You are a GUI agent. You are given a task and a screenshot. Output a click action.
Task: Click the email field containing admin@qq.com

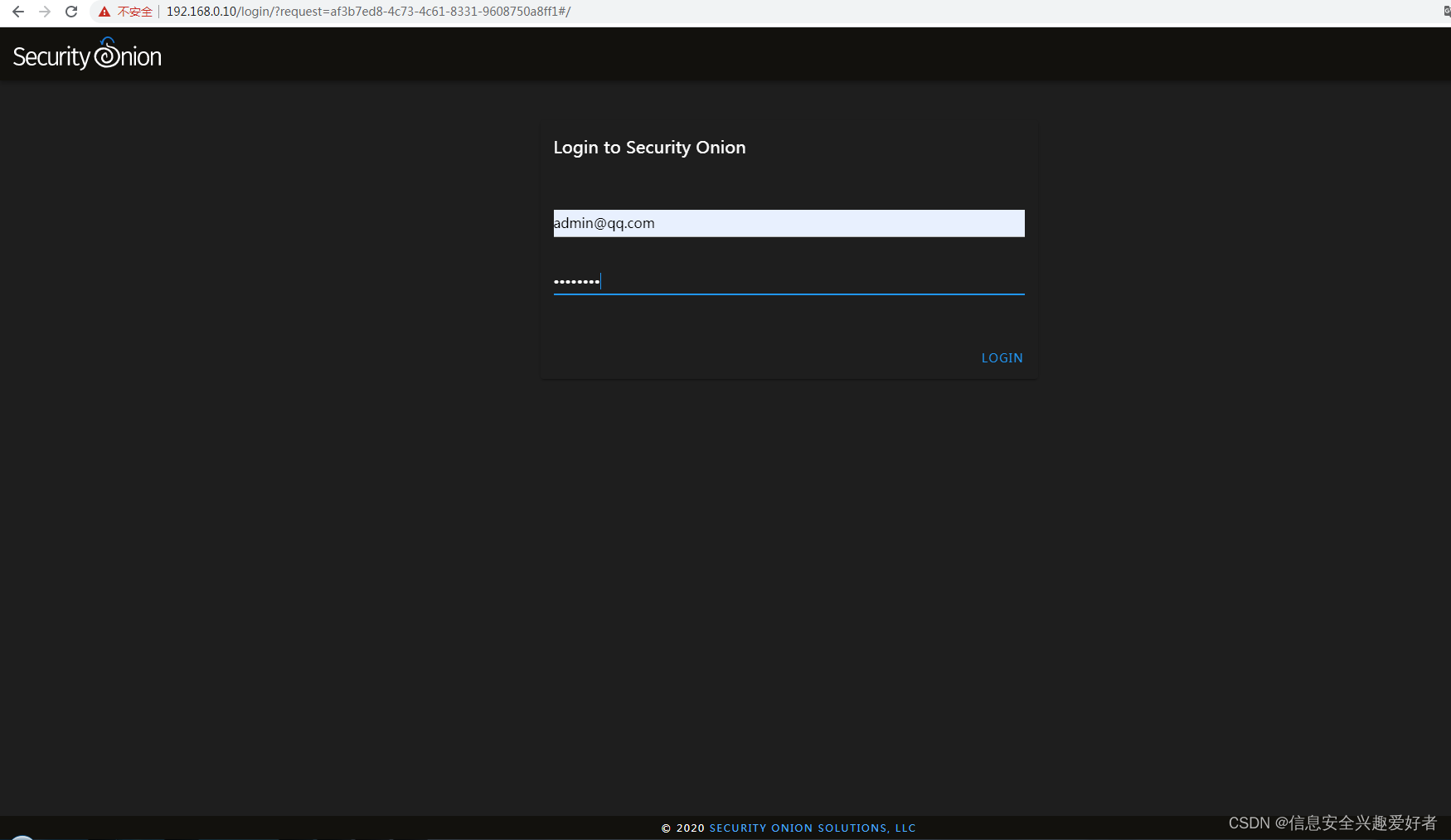789,223
